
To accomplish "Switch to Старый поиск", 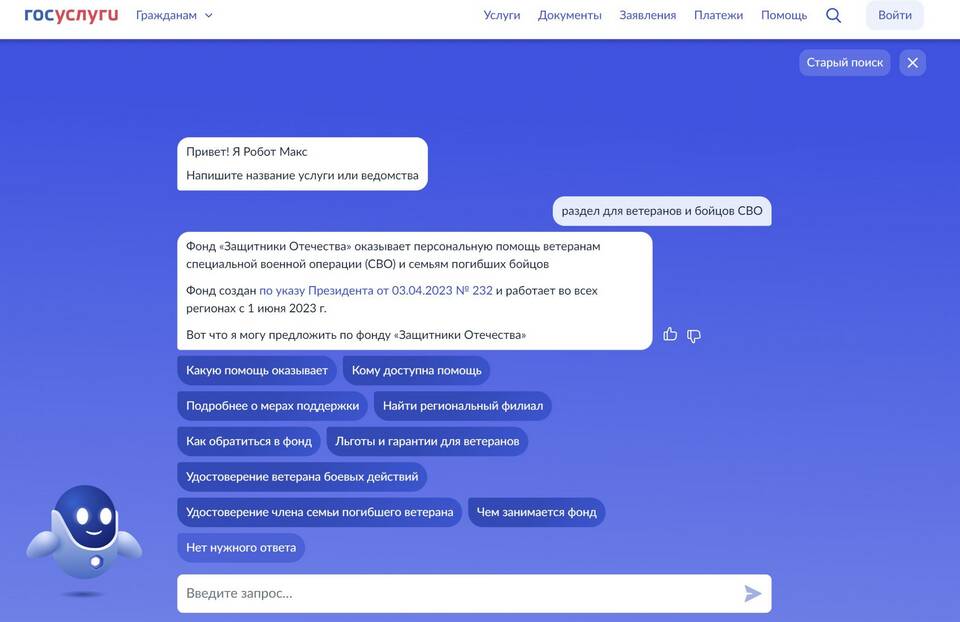I will [844, 62].
